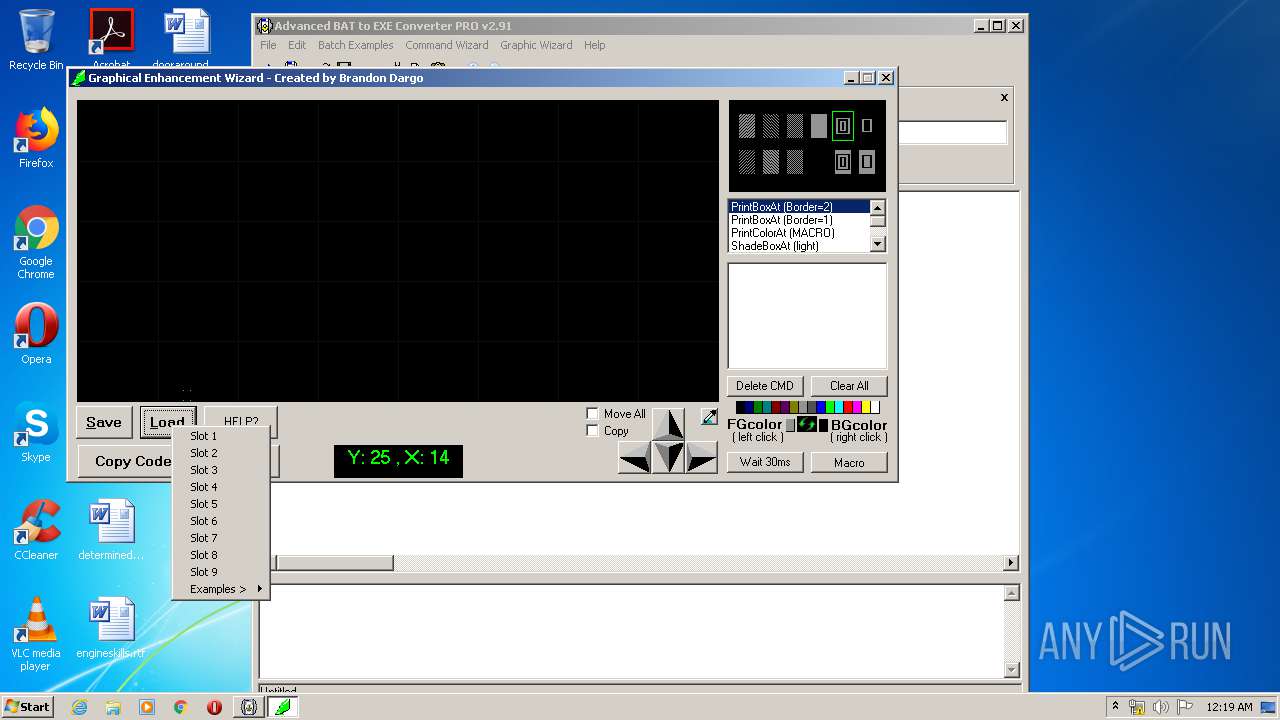Viewport: 1280px width, 720px height.
Task: Load from Slot 1
Action: [x=221, y=436]
